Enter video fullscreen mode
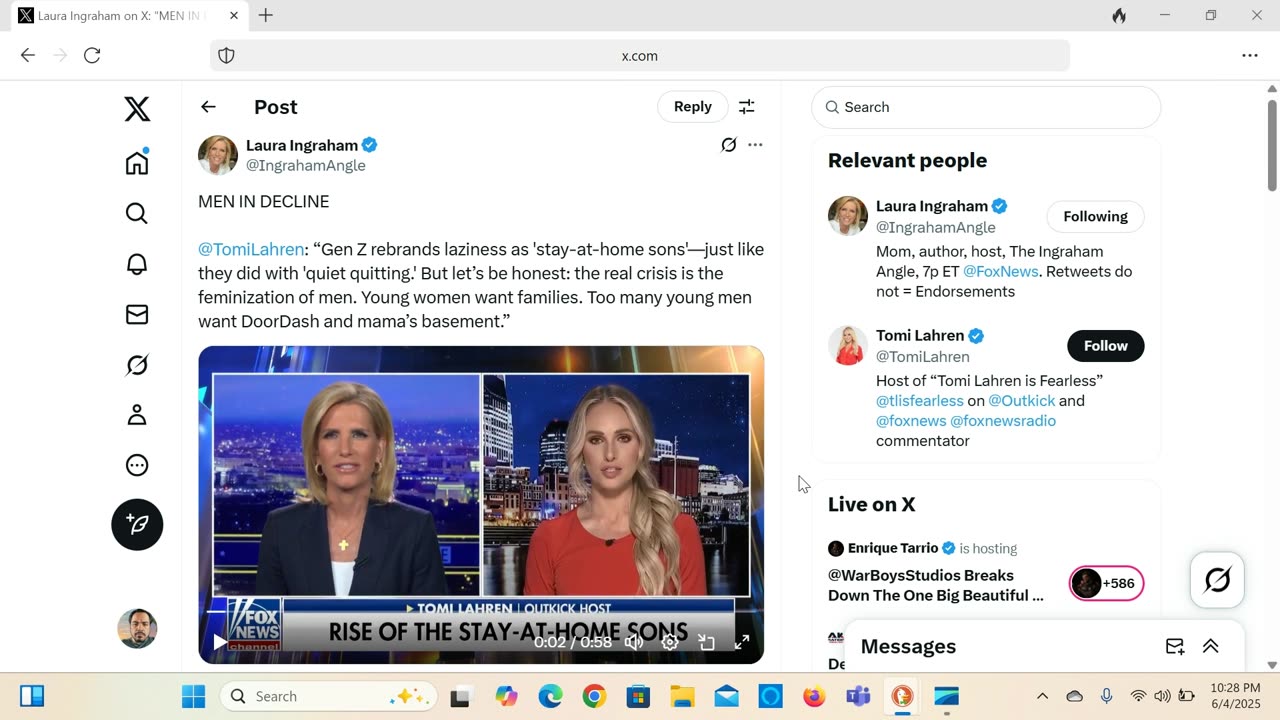 click(x=742, y=642)
